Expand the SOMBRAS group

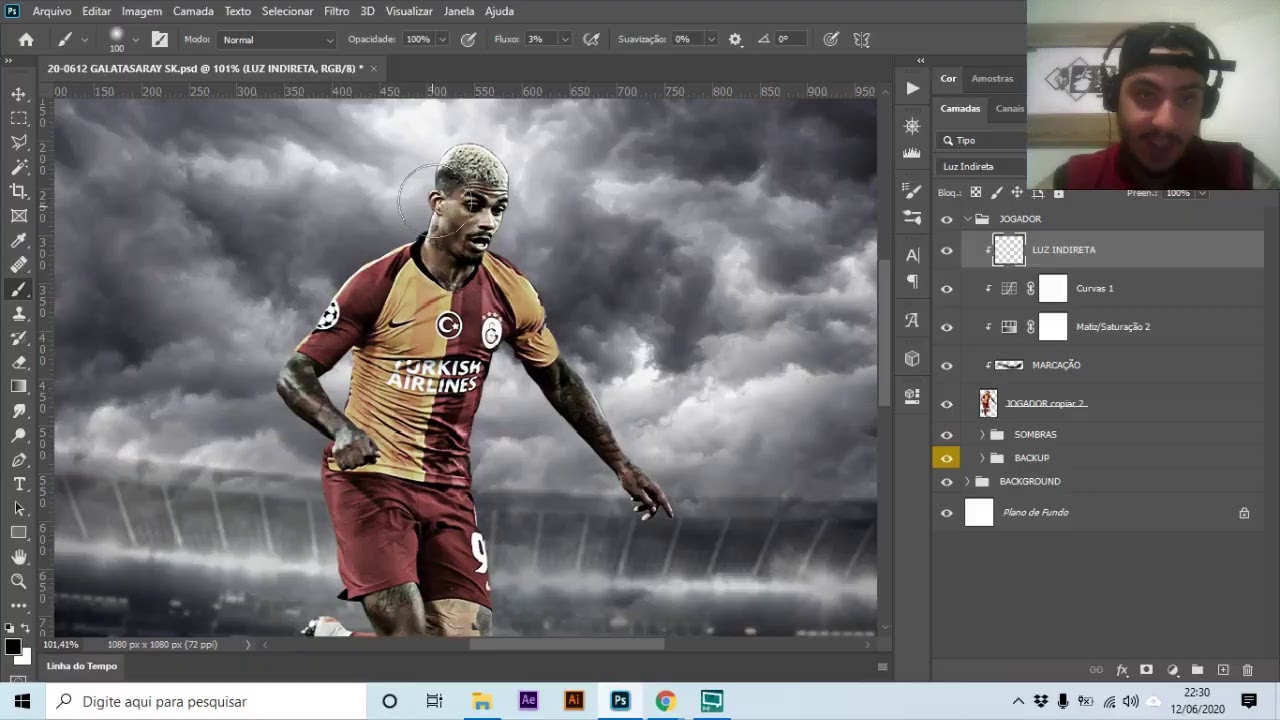click(x=982, y=435)
